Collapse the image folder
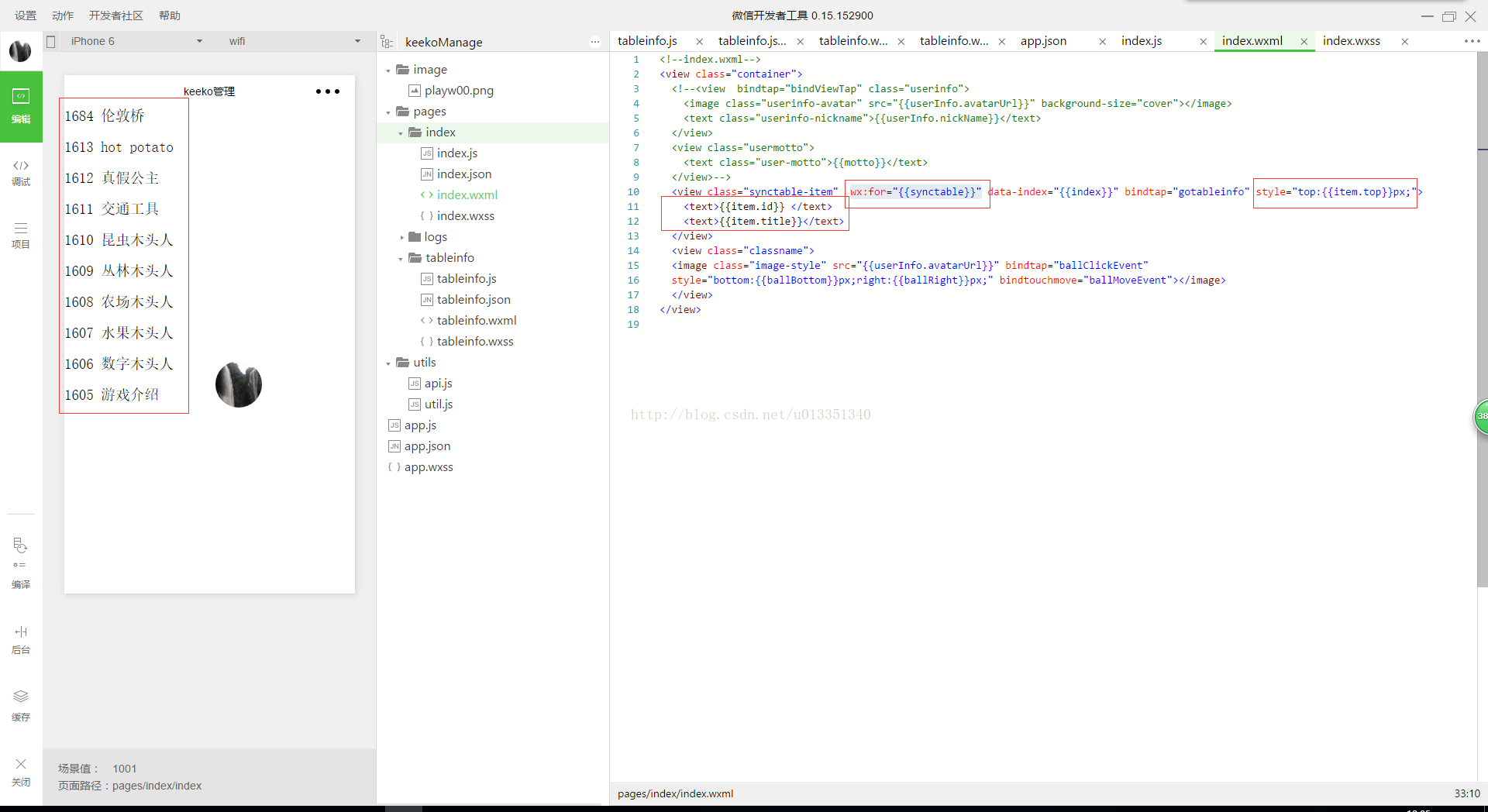 [388, 71]
